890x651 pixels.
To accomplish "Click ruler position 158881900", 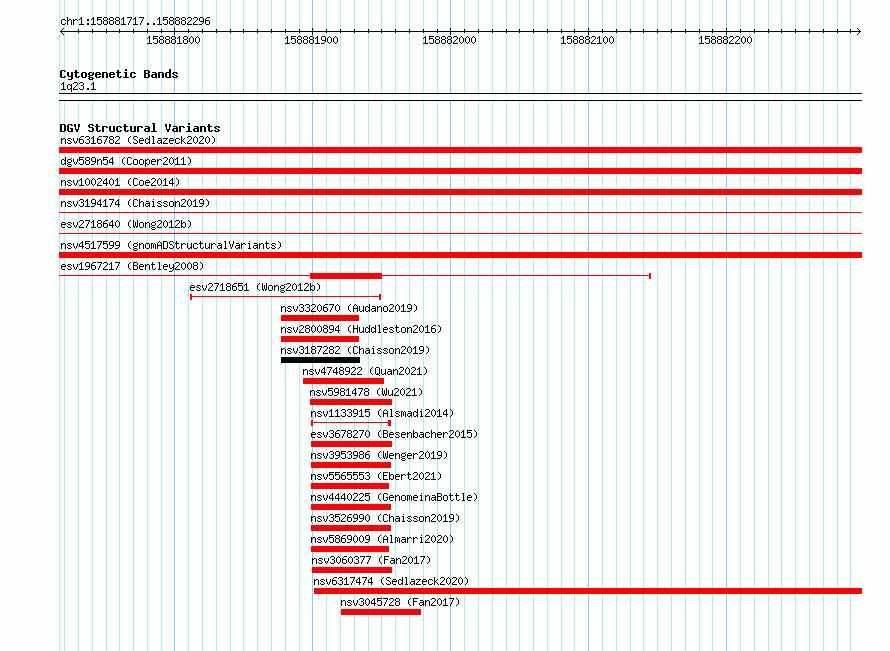I will pyautogui.click(x=311, y=40).
